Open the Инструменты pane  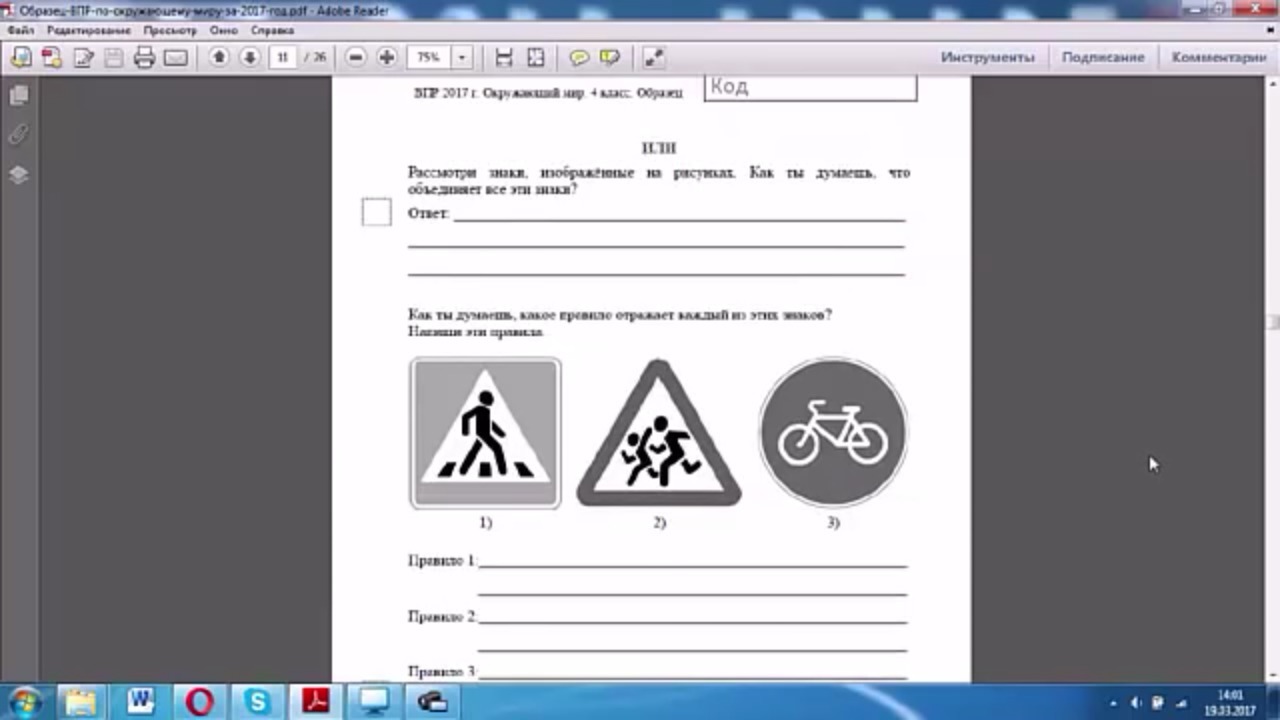(987, 58)
